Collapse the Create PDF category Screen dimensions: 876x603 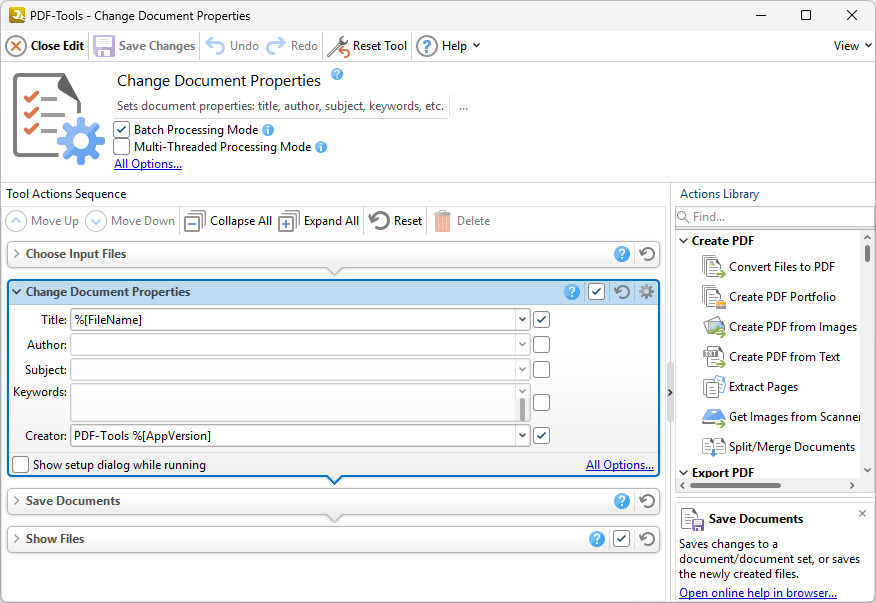click(683, 241)
